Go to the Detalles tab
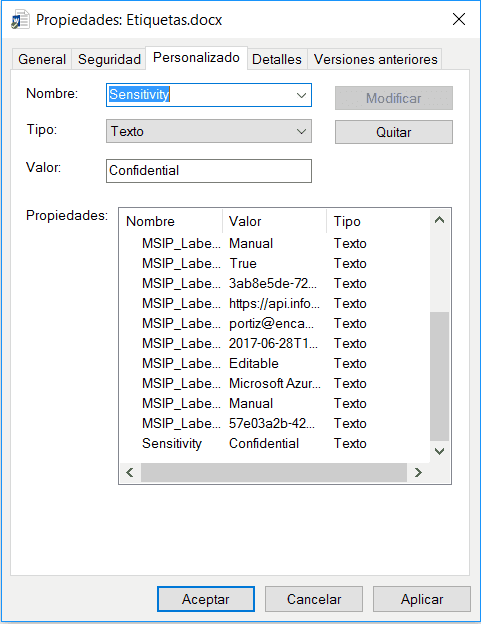The image size is (481, 624). click(277, 59)
